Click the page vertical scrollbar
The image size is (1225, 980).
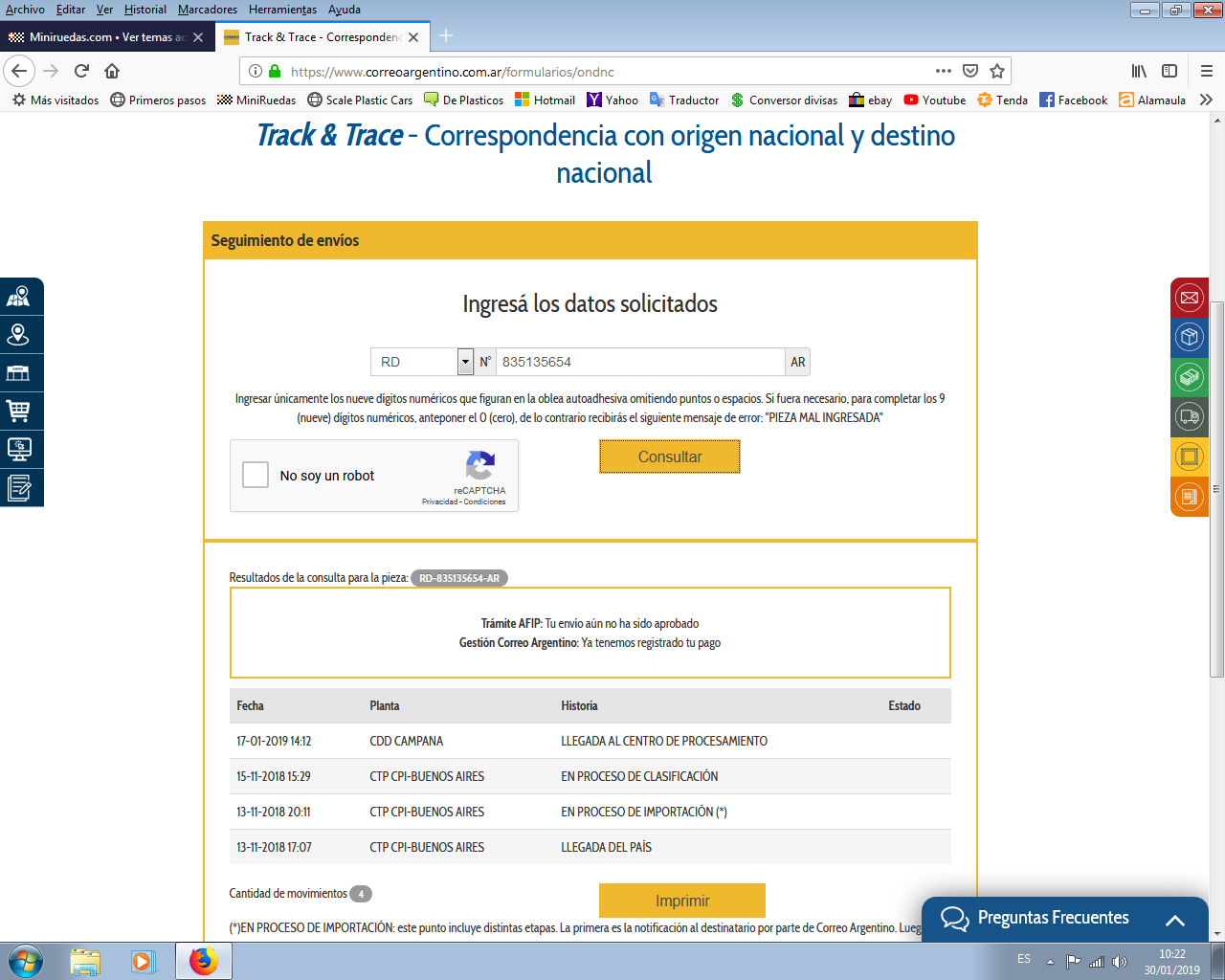pos(1217,488)
